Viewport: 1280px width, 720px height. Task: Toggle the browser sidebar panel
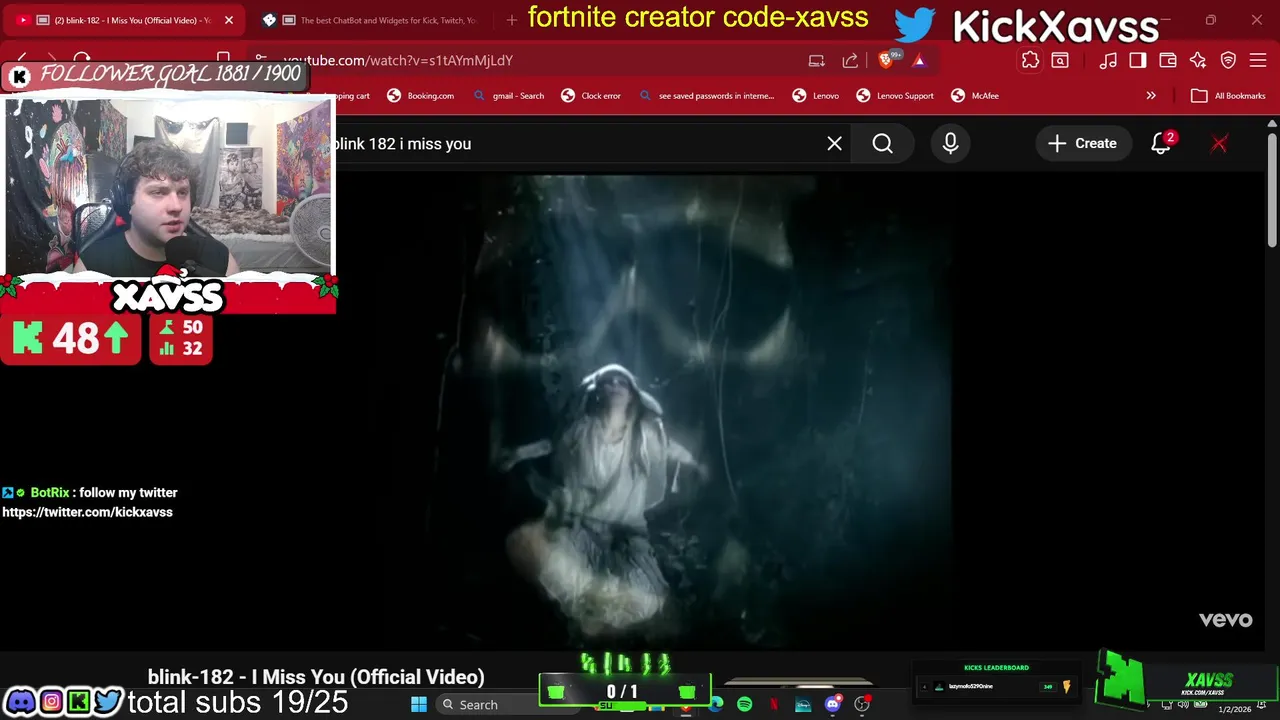[x=1138, y=60]
